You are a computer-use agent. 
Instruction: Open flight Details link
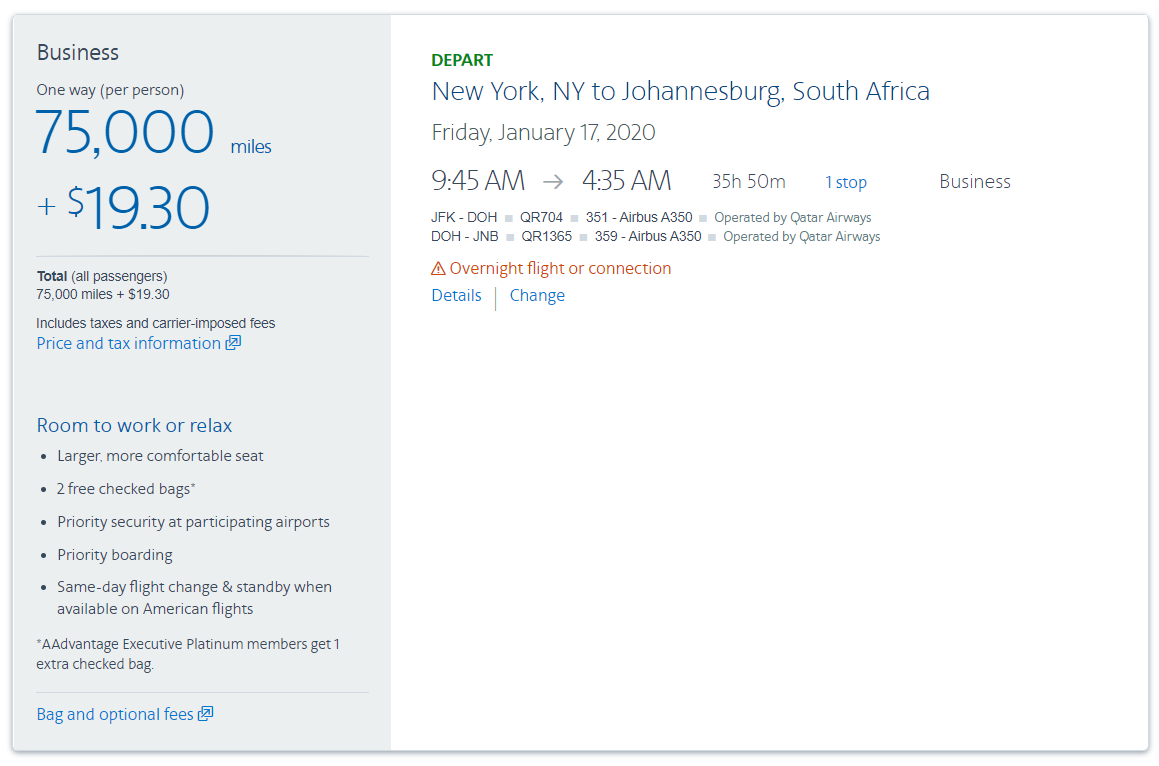click(x=456, y=295)
